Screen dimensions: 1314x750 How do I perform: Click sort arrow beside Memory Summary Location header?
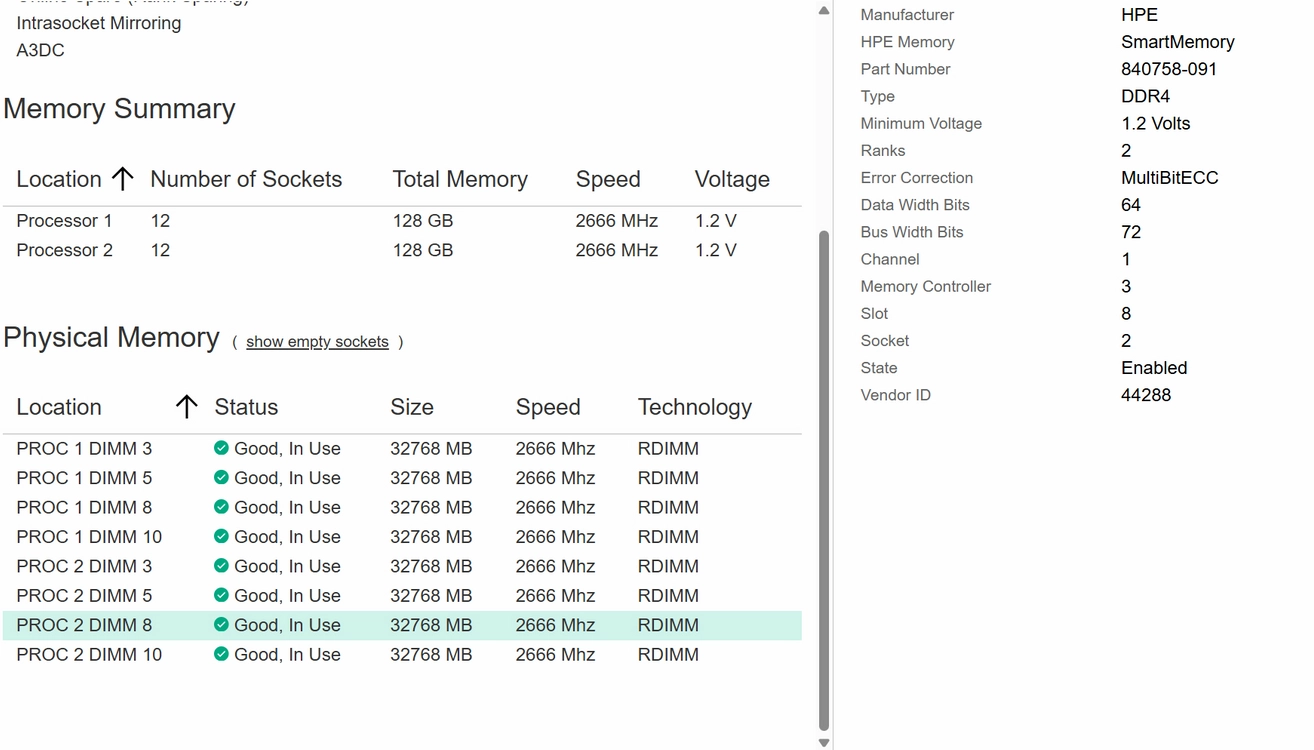point(122,179)
